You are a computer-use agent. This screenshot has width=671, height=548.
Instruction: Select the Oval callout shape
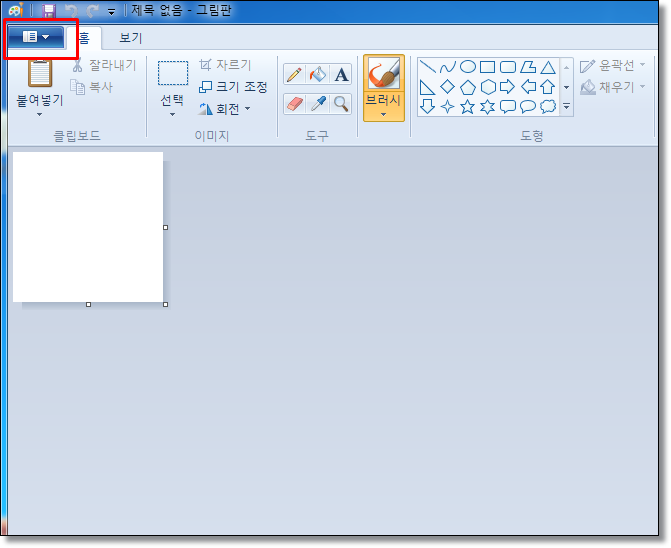click(x=528, y=107)
